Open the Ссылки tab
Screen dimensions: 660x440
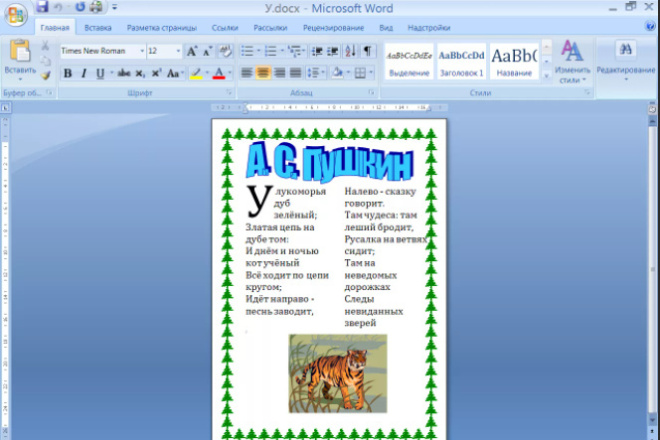point(225,28)
